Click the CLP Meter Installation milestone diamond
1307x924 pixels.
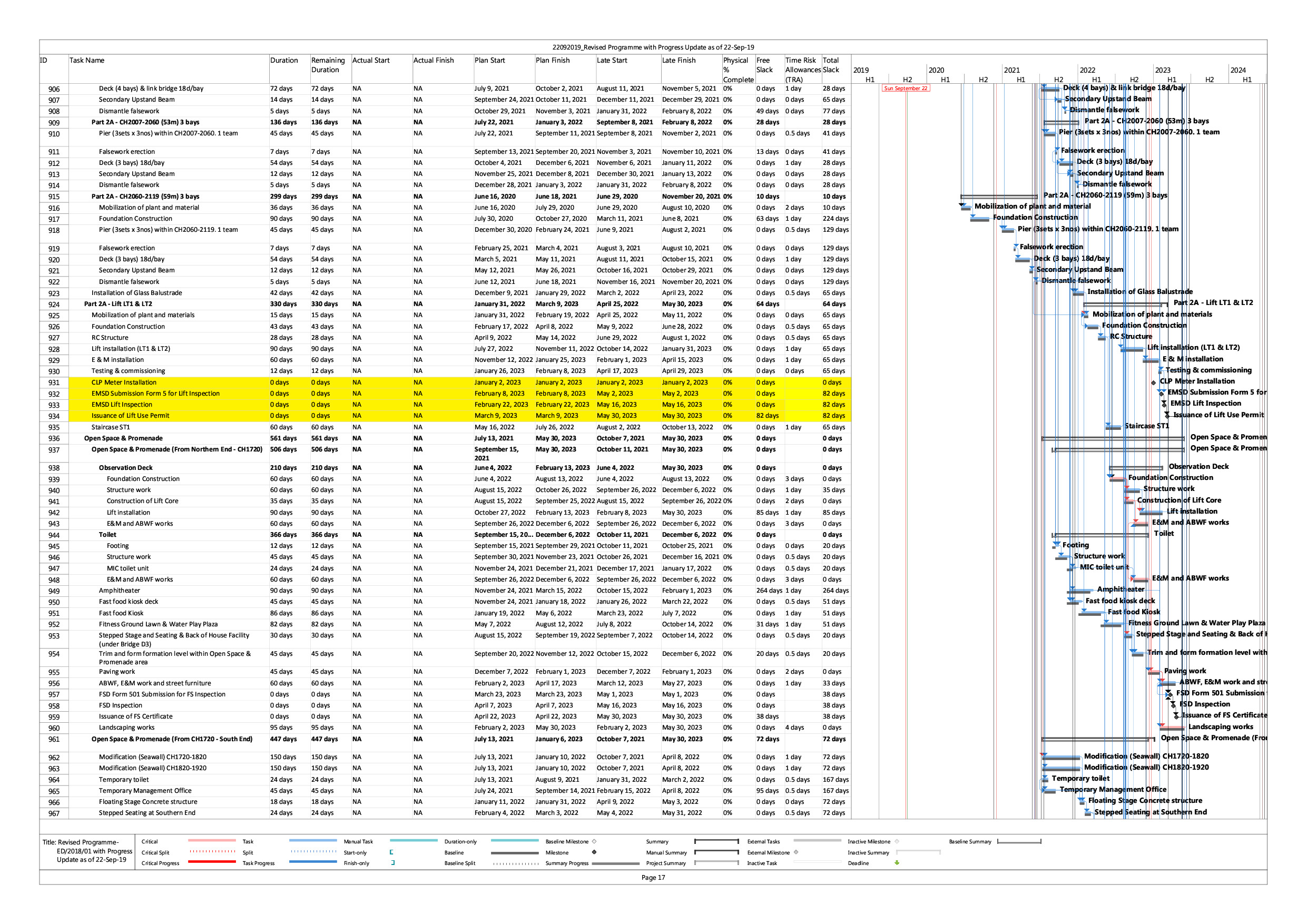(1154, 382)
